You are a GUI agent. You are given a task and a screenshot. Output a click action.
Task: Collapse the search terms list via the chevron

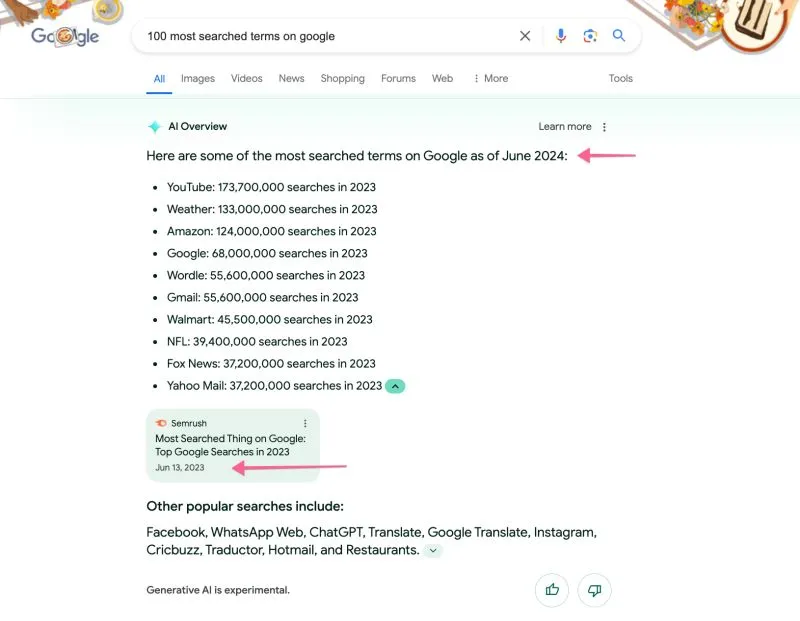point(395,385)
